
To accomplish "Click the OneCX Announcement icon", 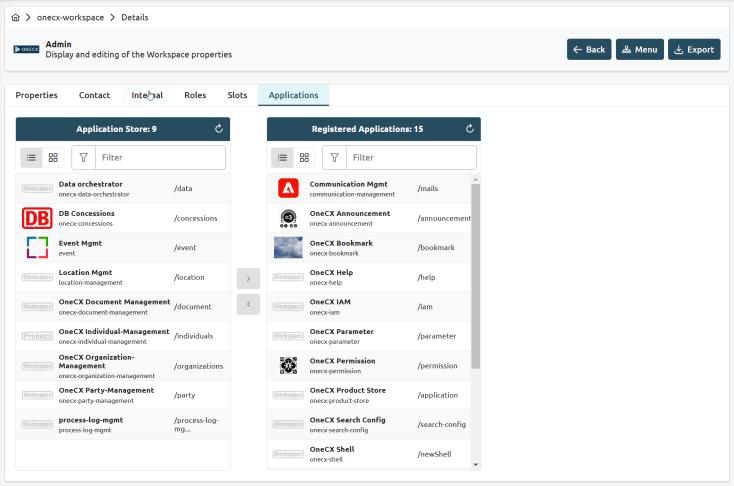I will coord(288,218).
